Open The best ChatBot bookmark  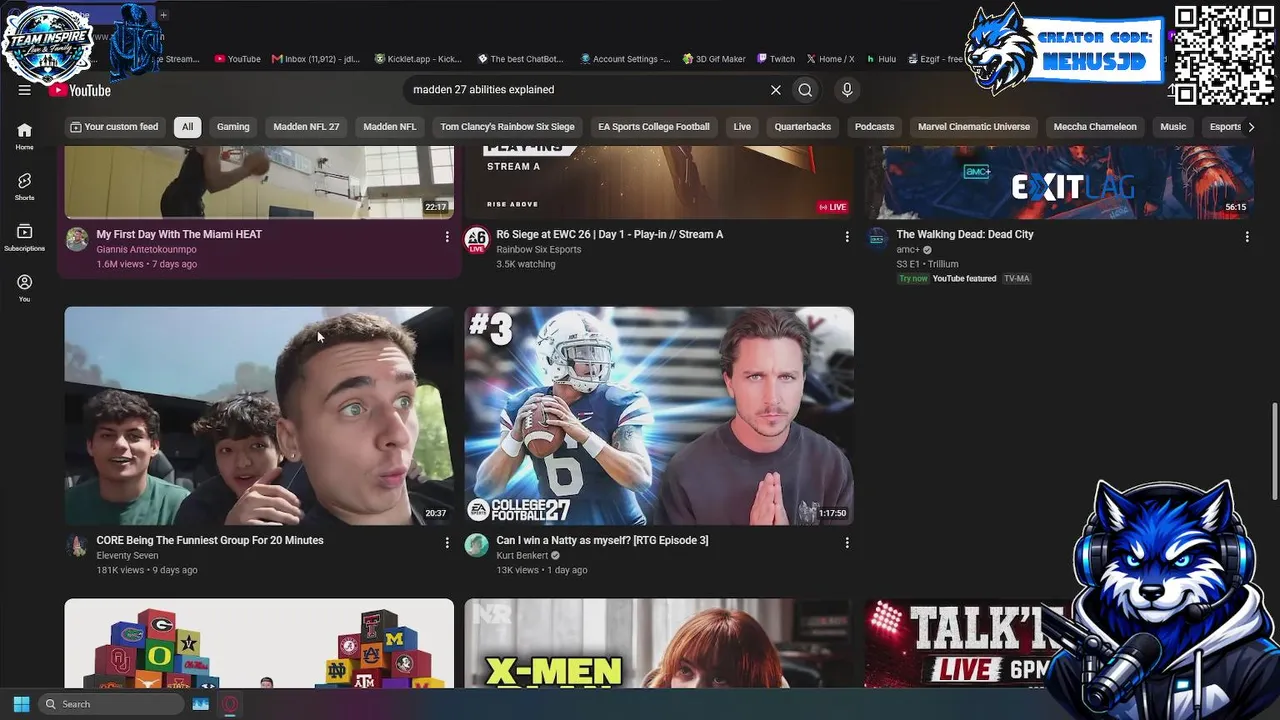tap(521, 59)
